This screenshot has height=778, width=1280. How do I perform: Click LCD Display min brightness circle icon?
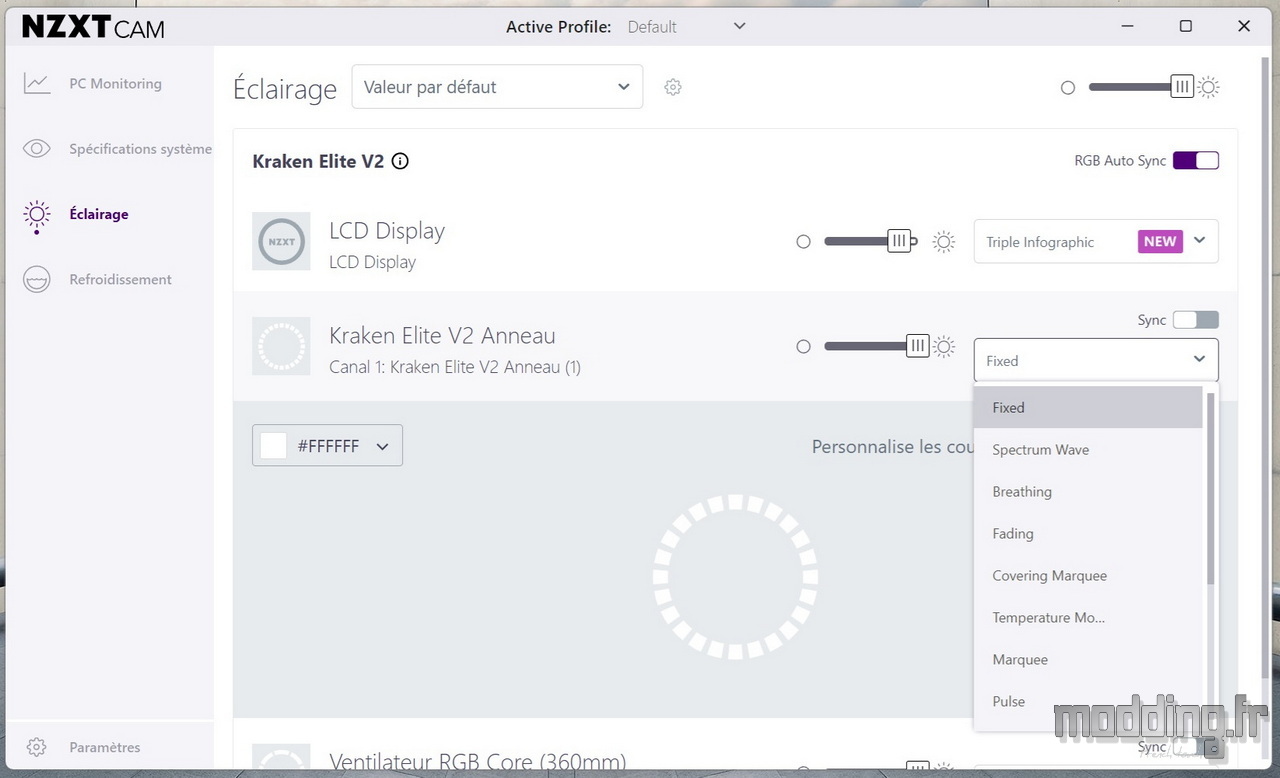click(x=803, y=241)
